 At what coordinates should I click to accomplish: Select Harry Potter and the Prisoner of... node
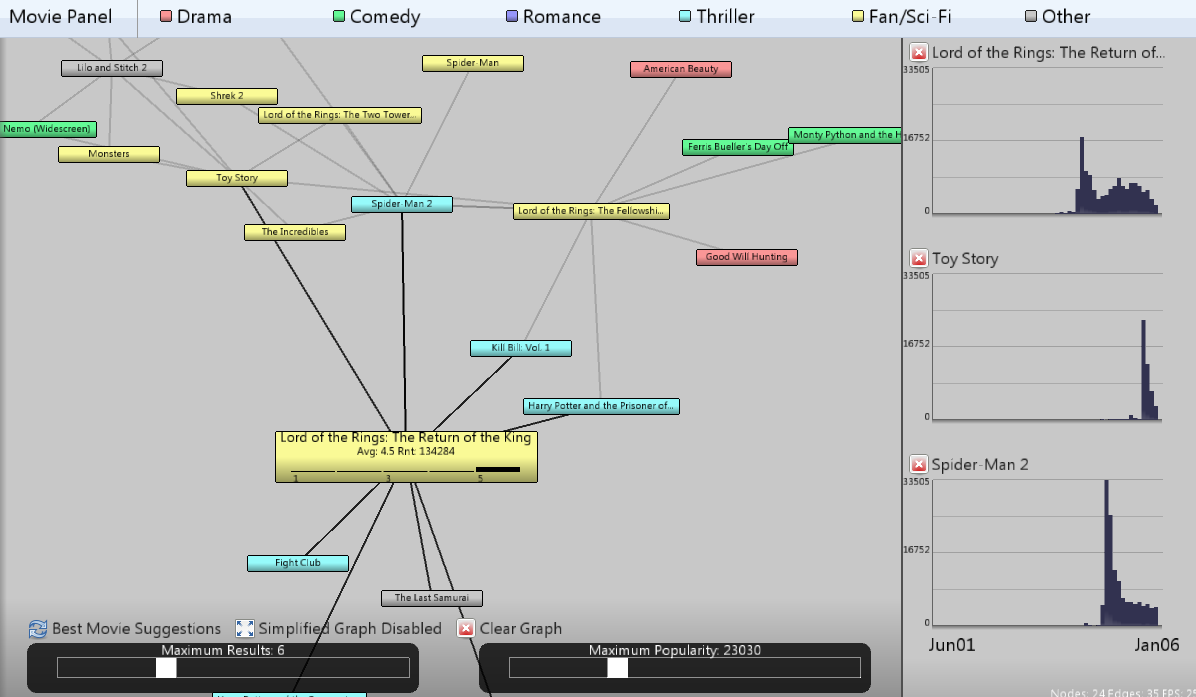[x=601, y=406]
